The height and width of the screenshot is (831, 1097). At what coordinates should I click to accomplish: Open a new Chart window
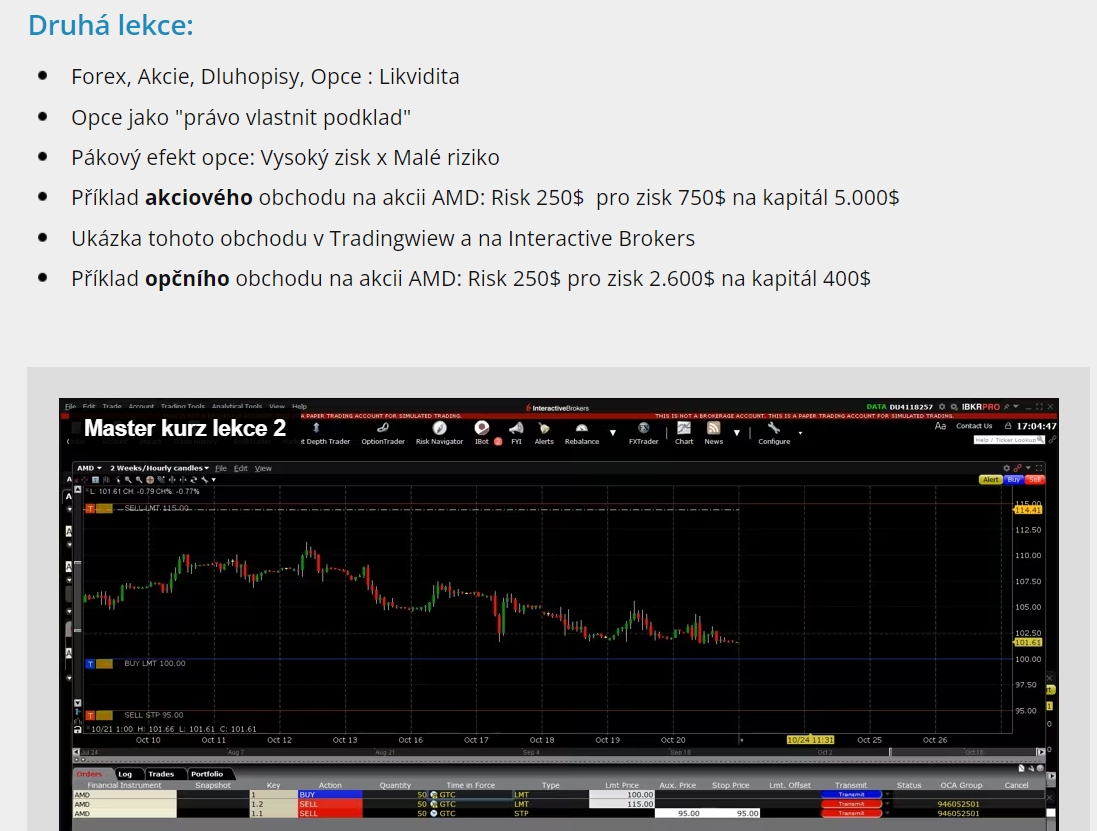(x=684, y=434)
